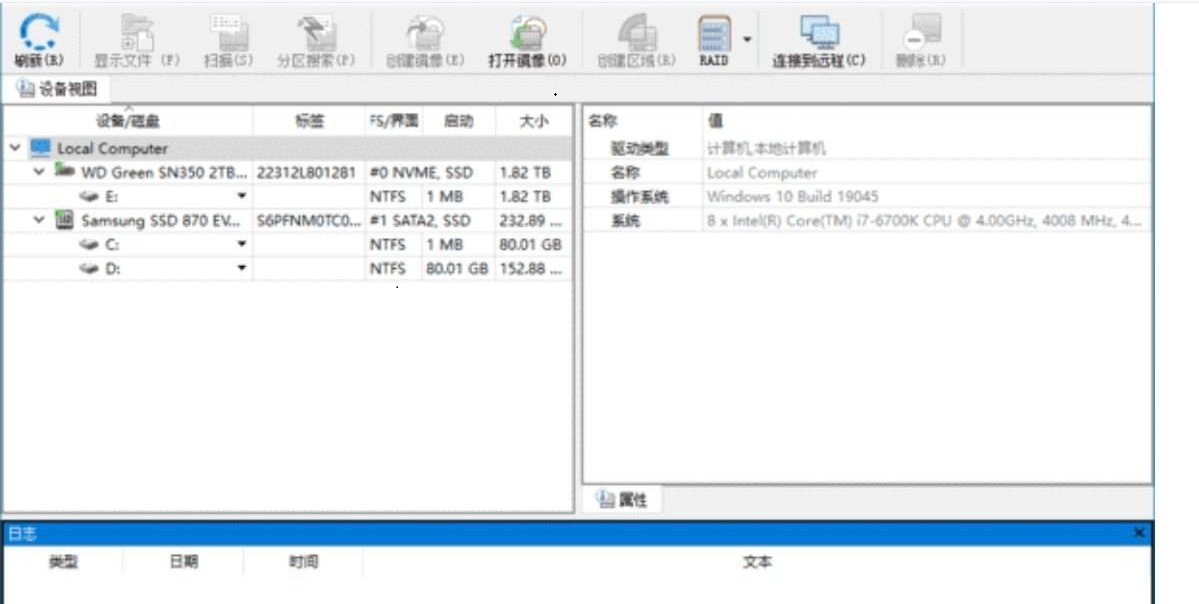Select the RAID toolbar icon

coord(714,33)
